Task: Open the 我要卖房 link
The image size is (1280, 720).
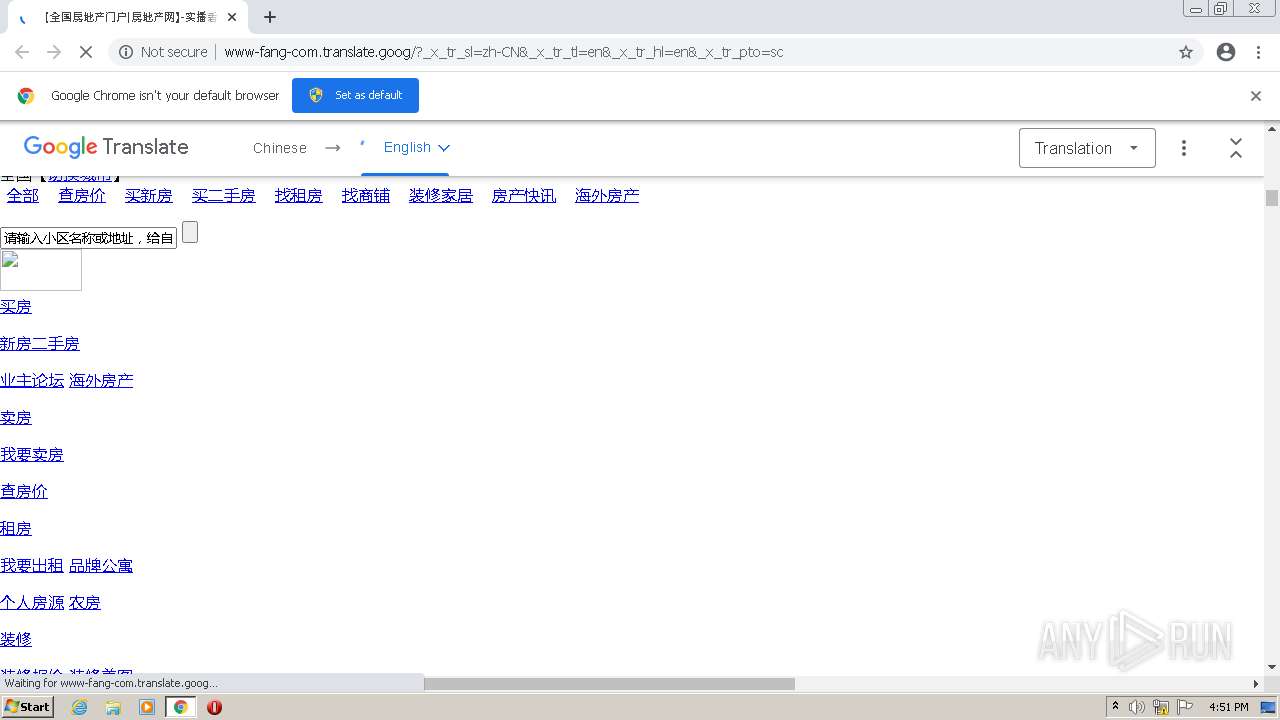Action: click(x=32, y=455)
